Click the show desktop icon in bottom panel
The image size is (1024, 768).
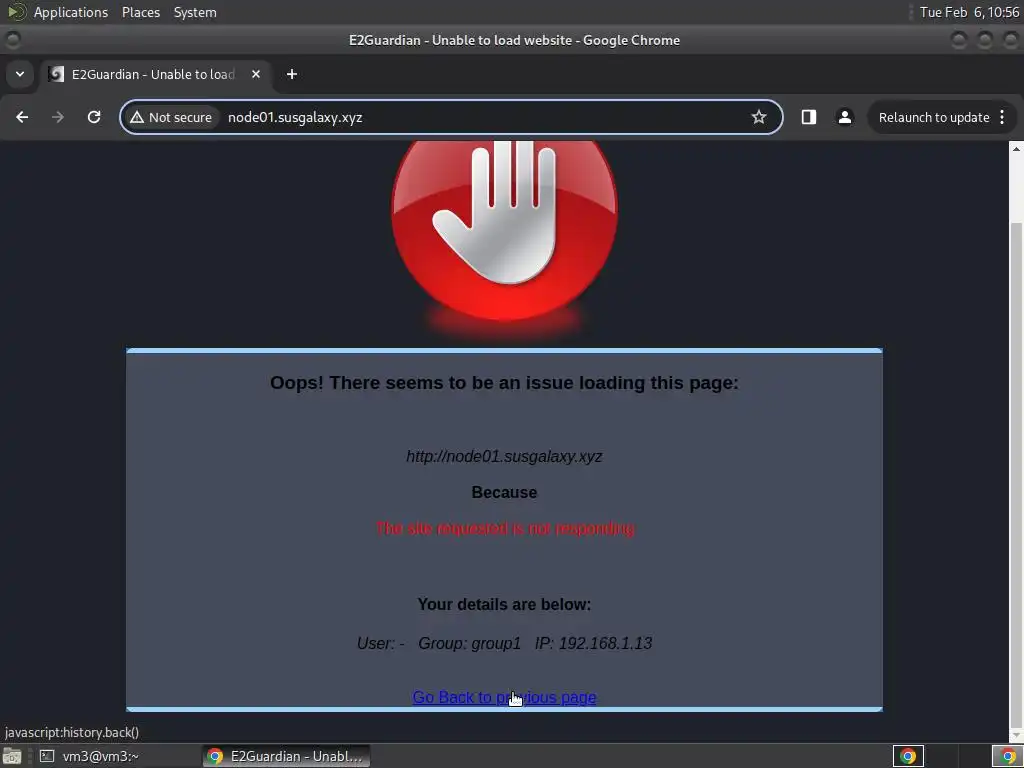[12, 756]
